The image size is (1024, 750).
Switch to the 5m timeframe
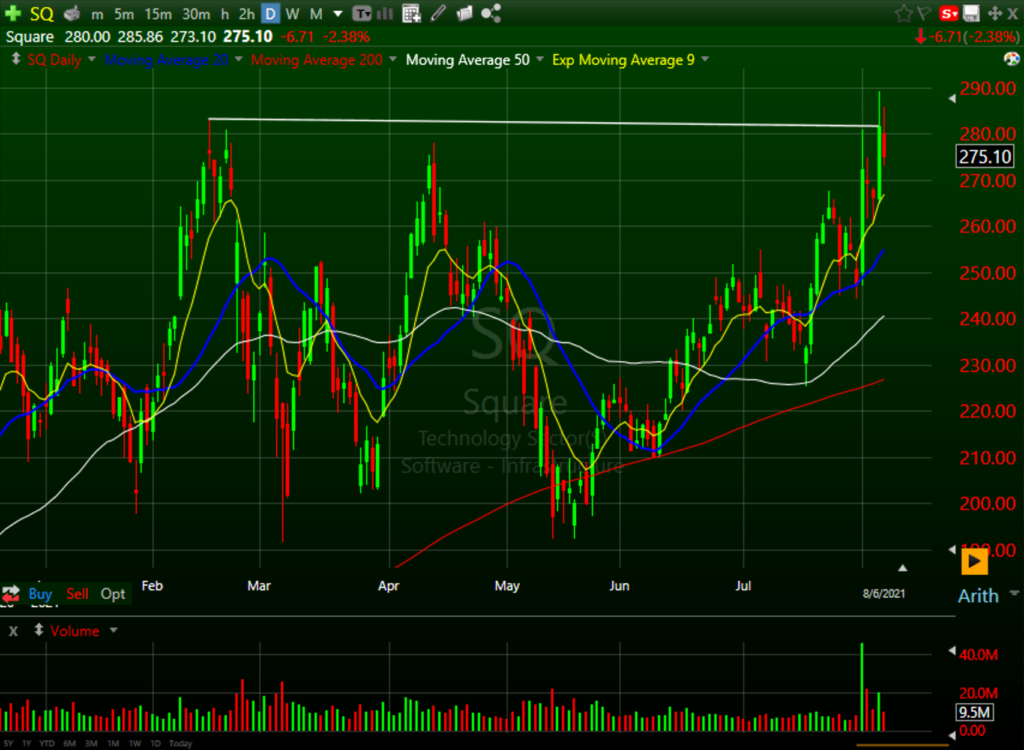(x=124, y=14)
